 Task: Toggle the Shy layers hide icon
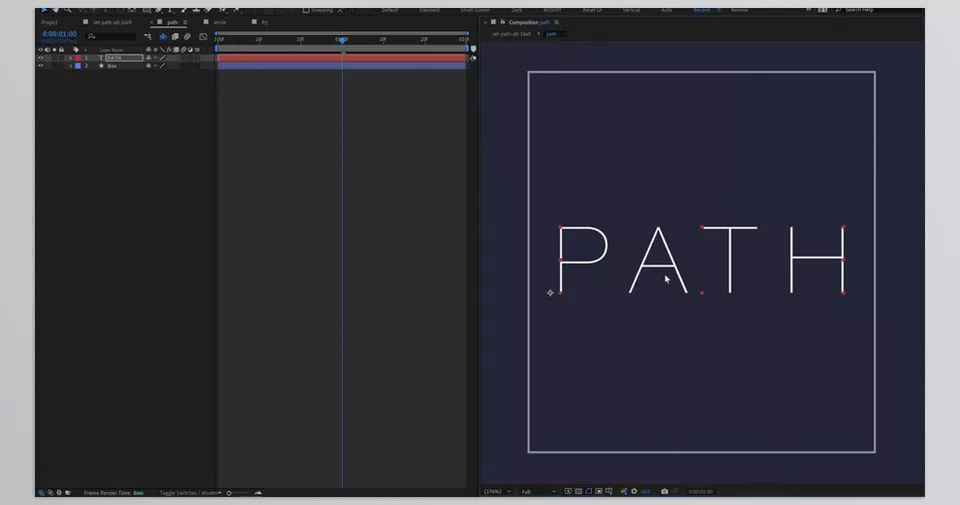pos(163,37)
